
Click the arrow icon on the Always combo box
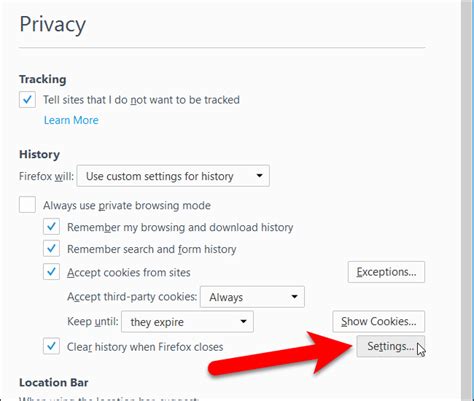click(294, 297)
